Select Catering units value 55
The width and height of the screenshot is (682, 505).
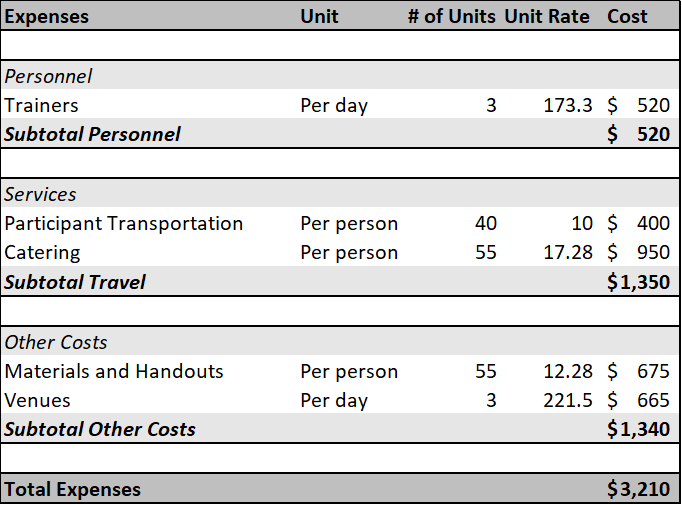485,252
